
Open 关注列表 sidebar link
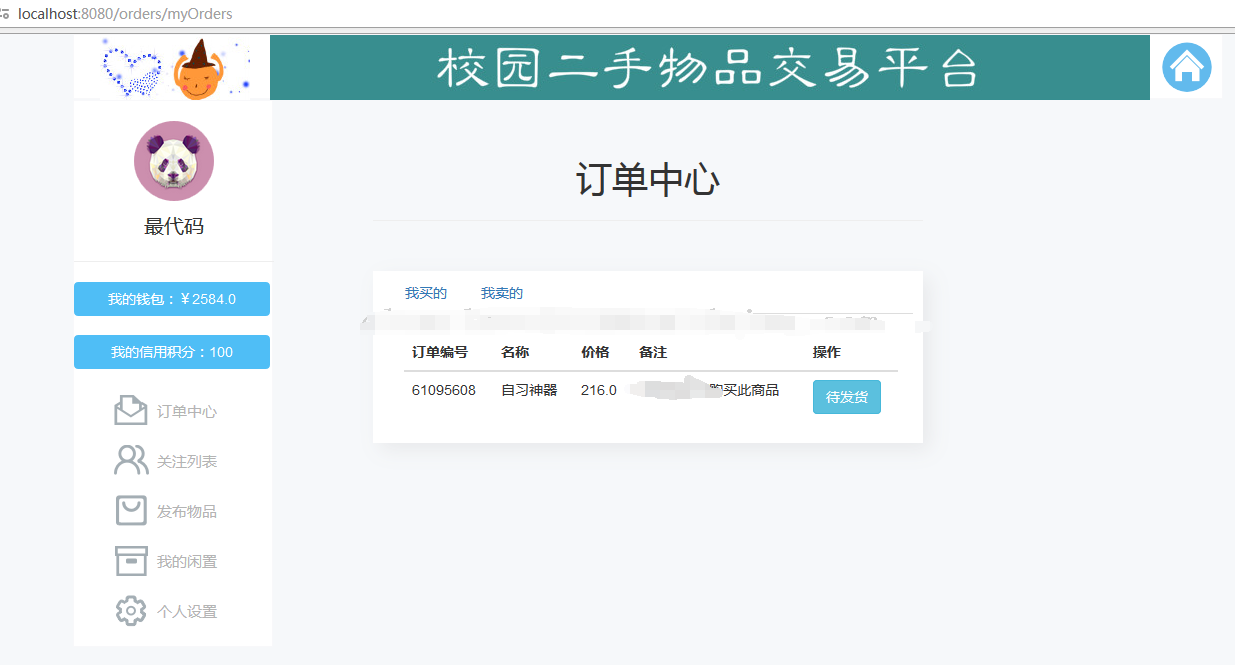coord(187,462)
